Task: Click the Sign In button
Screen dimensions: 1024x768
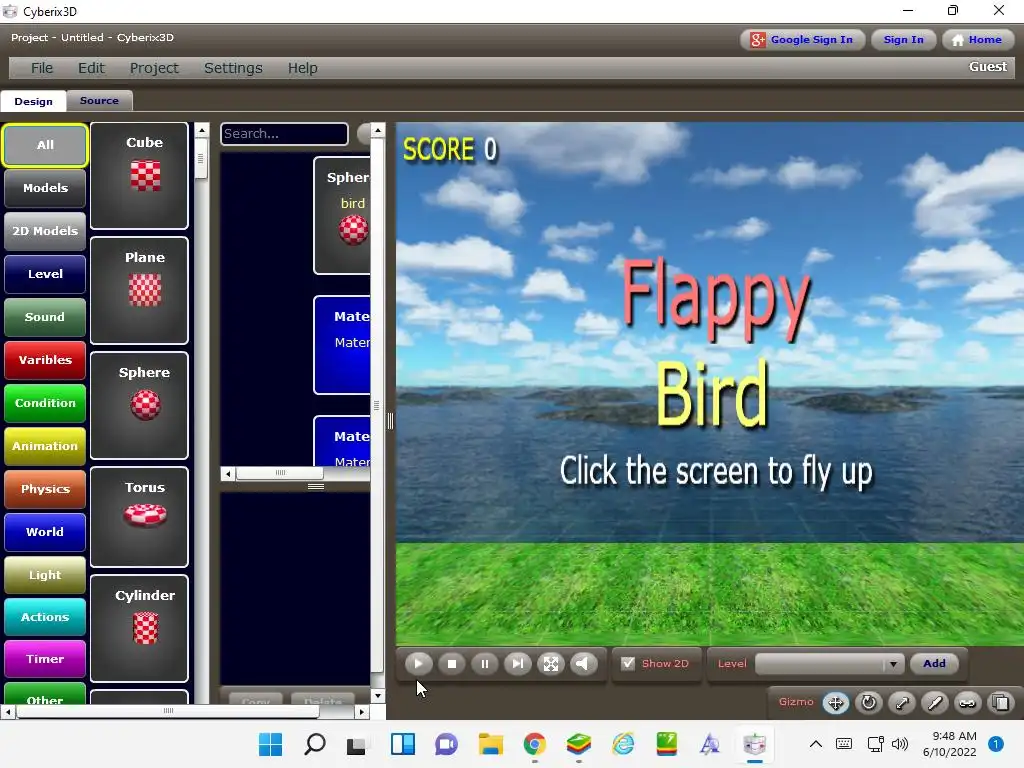Action: [x=903, y=40]
